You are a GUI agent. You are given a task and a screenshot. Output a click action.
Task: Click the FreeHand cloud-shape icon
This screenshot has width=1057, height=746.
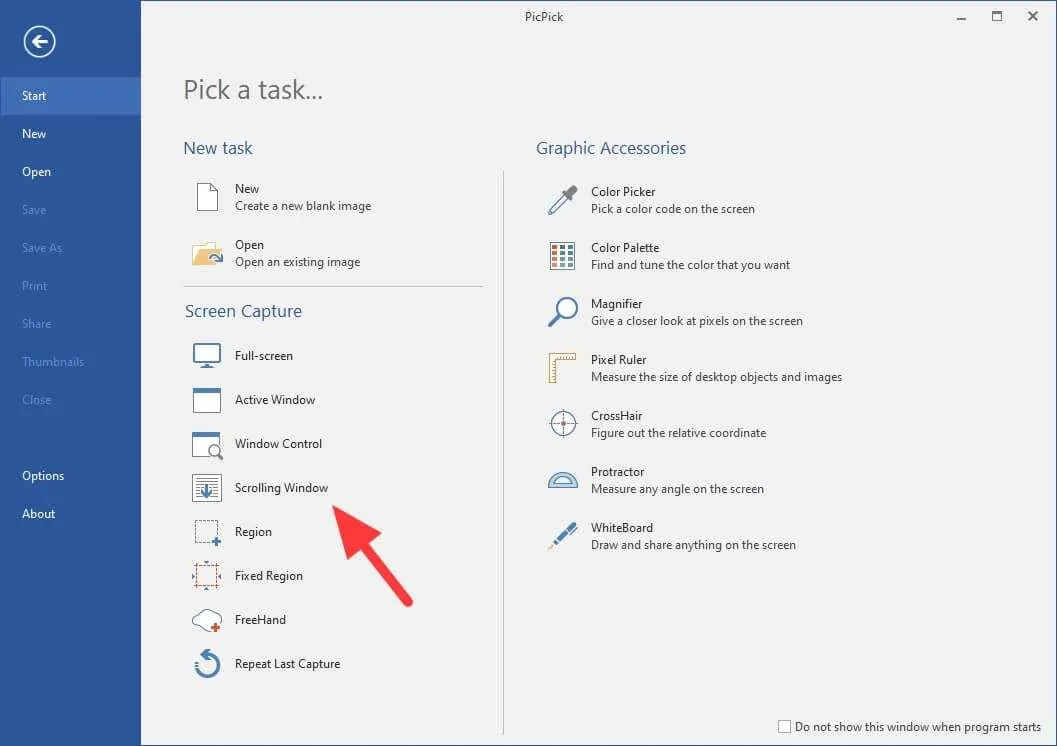tap(207, 620)
